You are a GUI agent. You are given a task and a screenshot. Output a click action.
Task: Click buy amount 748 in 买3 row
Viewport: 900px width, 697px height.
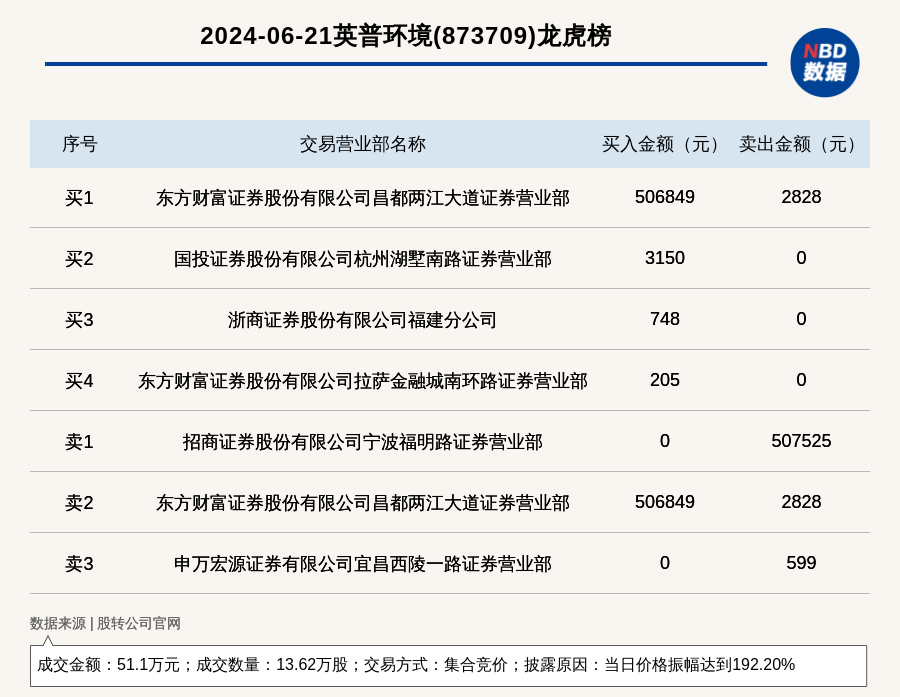click(x=665, y=319)
